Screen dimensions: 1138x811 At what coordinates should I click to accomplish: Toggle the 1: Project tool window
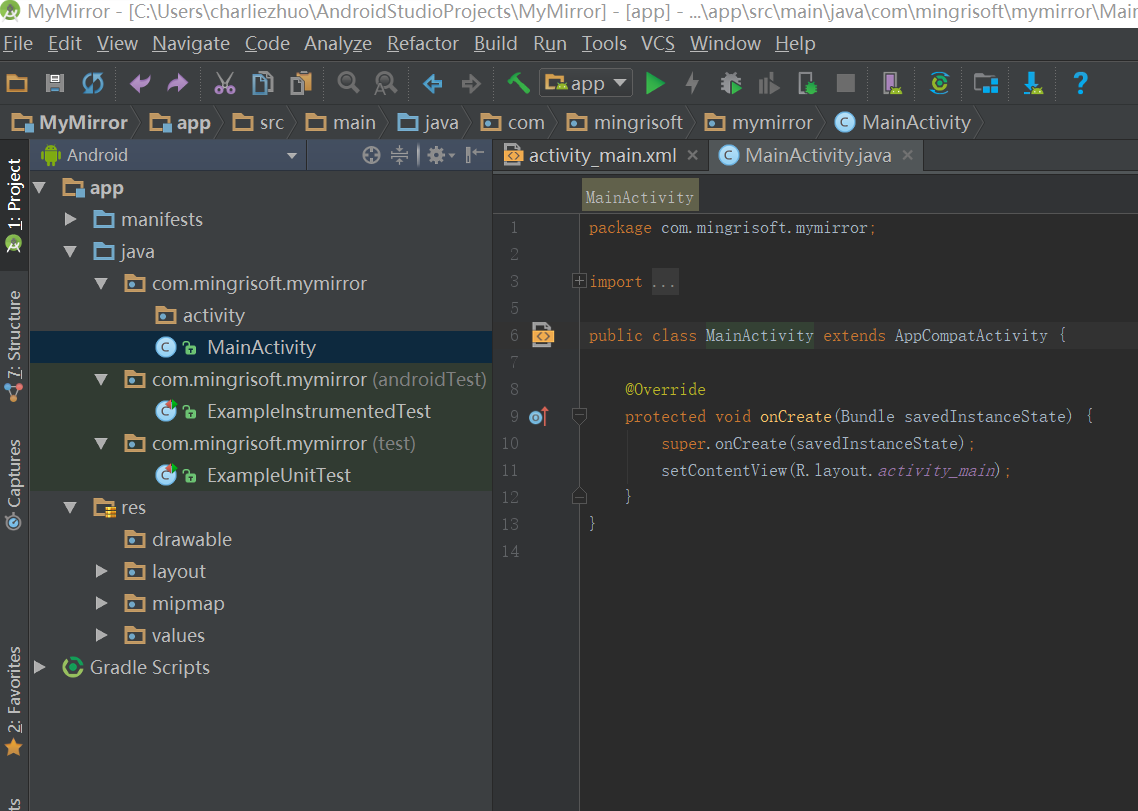pyautogui.click(x=14, y=205)
